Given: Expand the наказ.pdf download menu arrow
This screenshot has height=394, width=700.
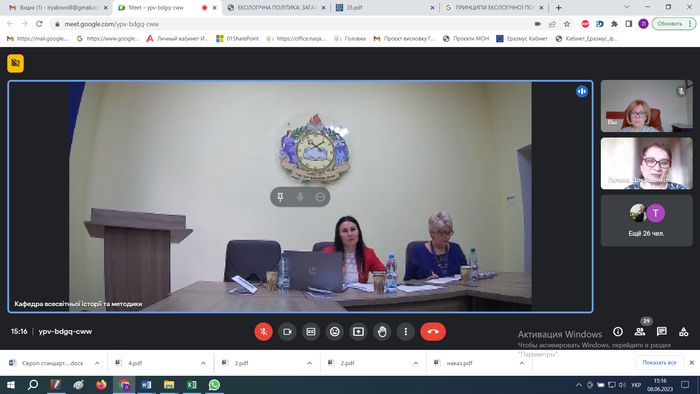Looking at the screenshot, I should pos(521,363).
